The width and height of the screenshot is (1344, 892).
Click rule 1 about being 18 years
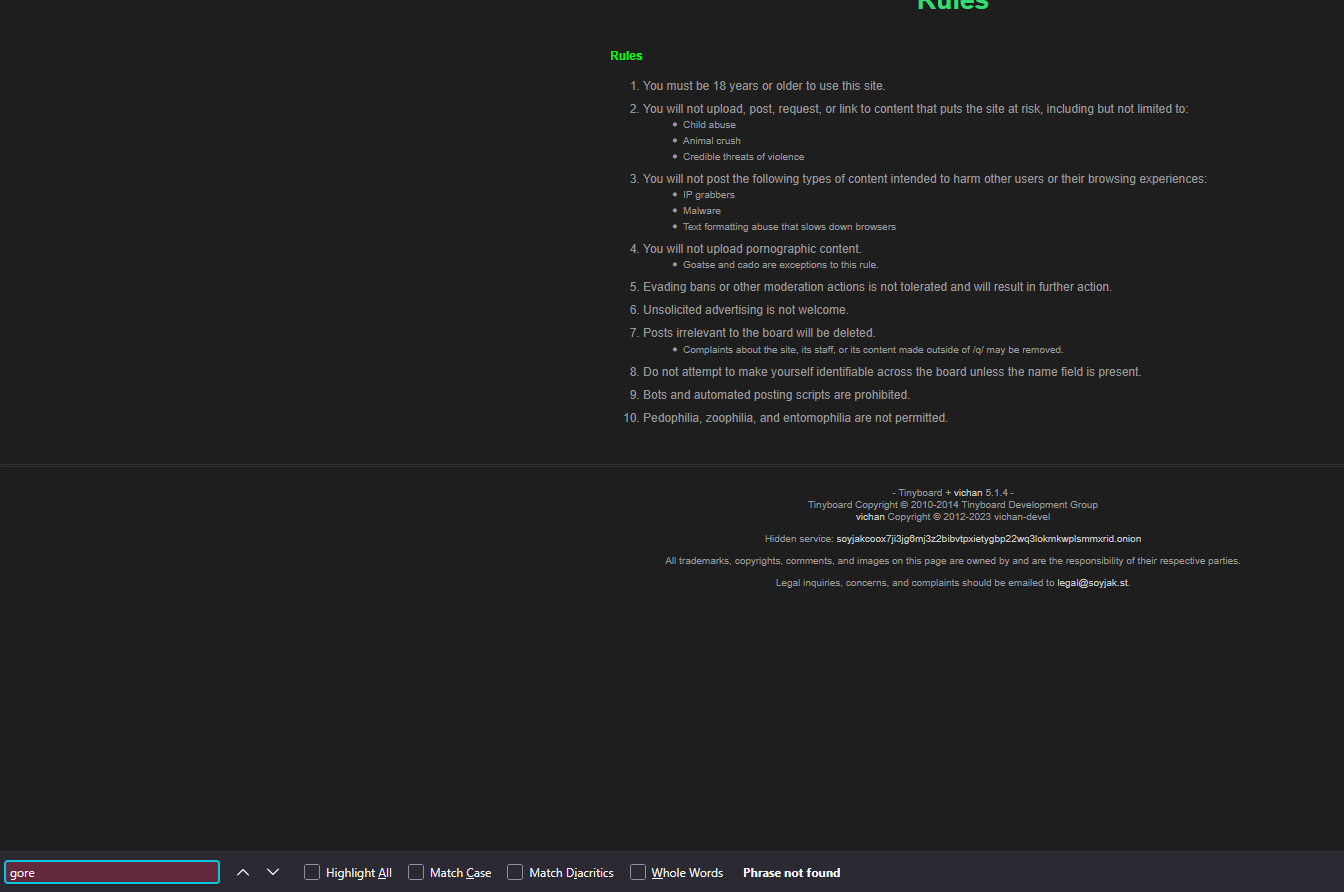click(764, 86)
